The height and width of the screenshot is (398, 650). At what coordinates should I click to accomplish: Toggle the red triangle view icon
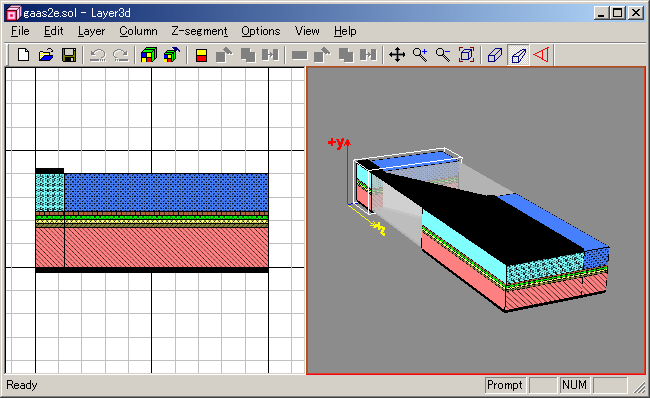tap(541, 55)
